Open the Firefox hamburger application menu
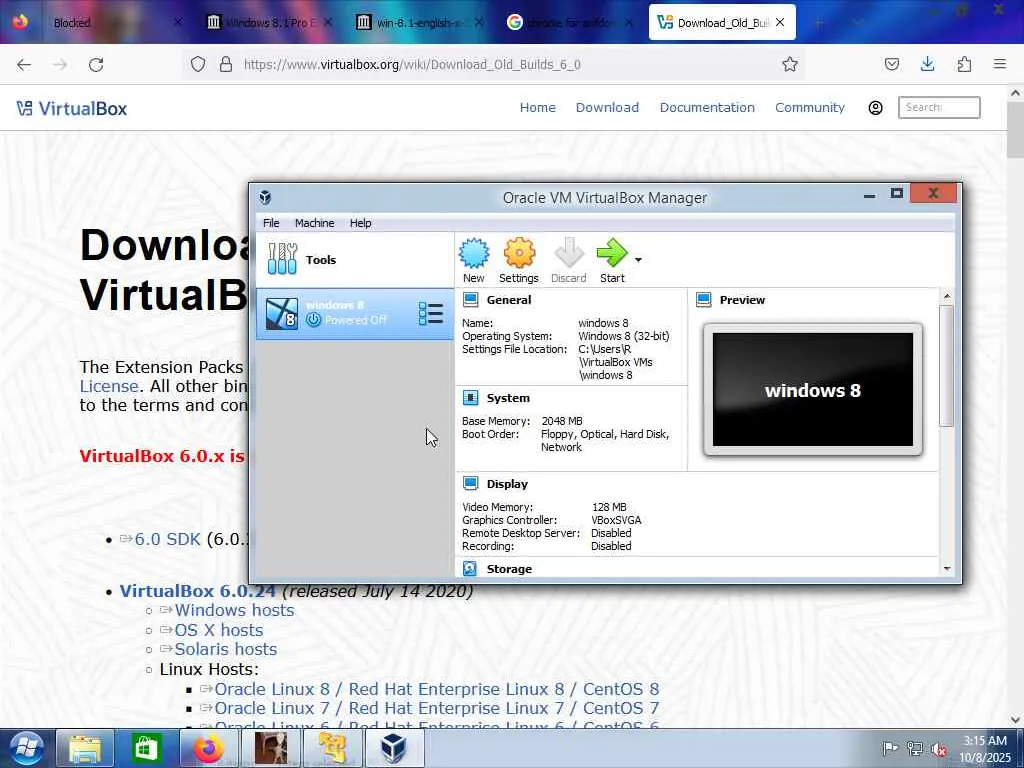Screen dimensions: 1024x768 click(x=1000, y=64)
